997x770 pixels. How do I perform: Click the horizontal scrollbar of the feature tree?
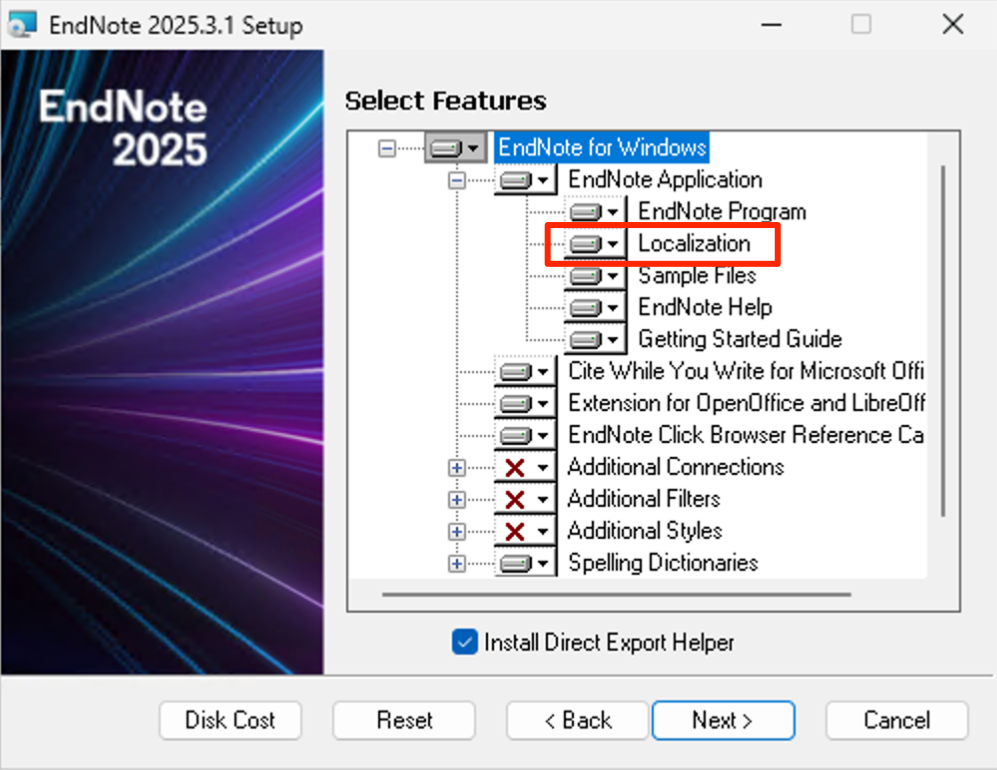click(616, 595)
